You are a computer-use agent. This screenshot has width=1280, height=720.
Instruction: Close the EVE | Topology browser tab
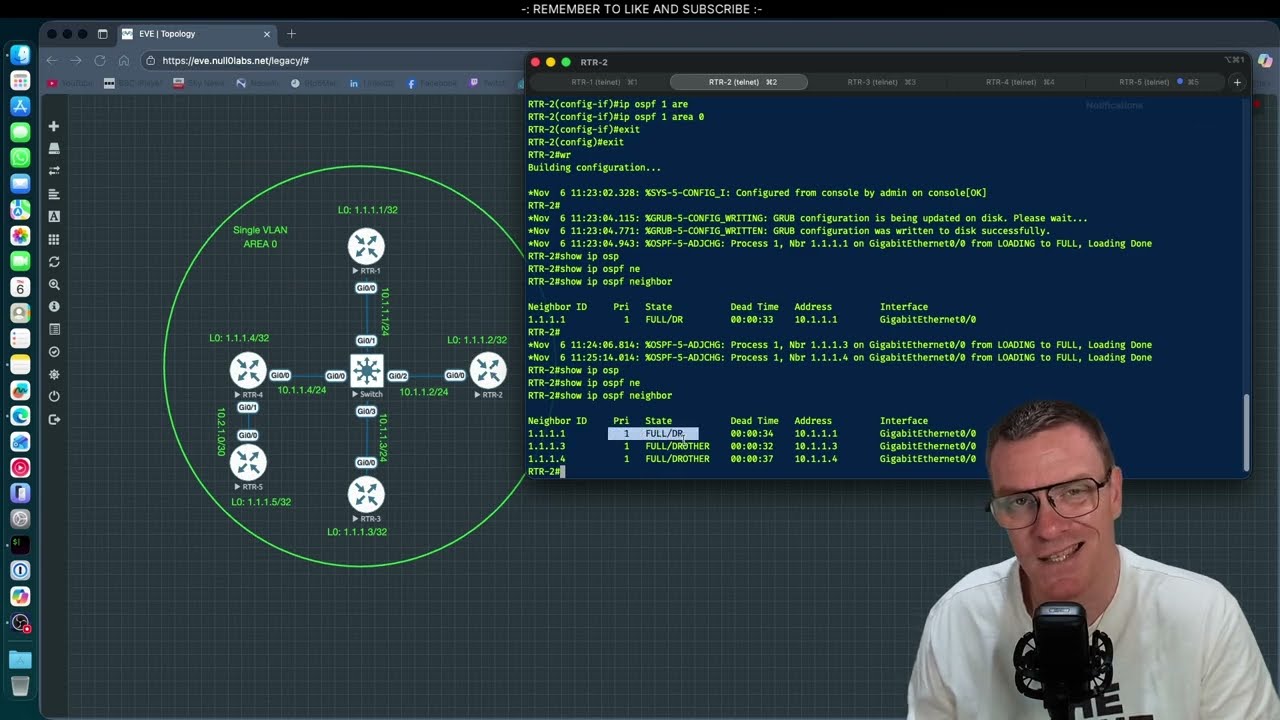[267, 34]
